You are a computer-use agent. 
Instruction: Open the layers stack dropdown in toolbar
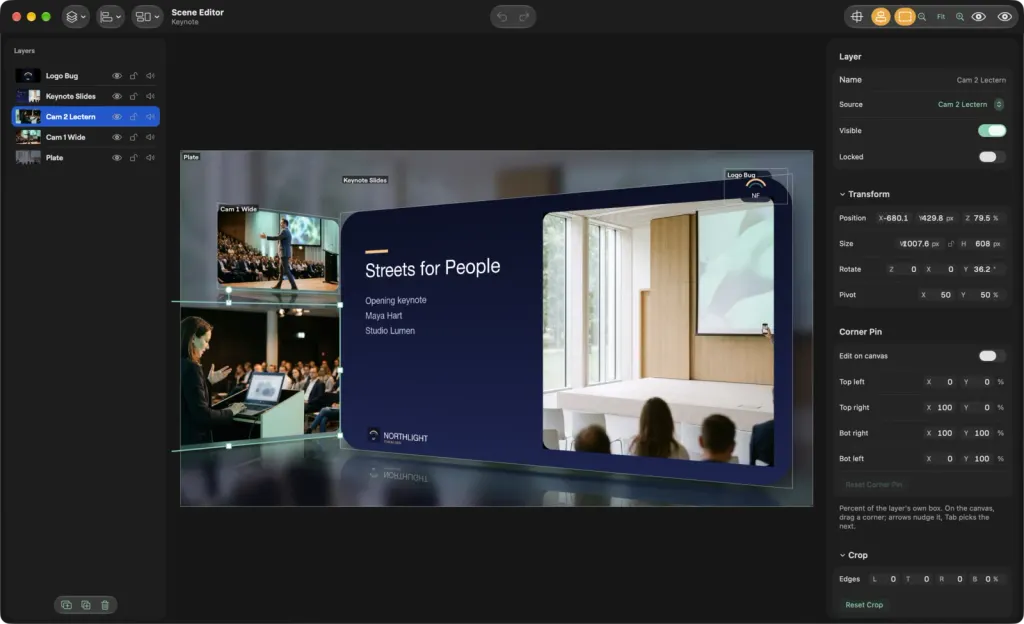(76, 16)
